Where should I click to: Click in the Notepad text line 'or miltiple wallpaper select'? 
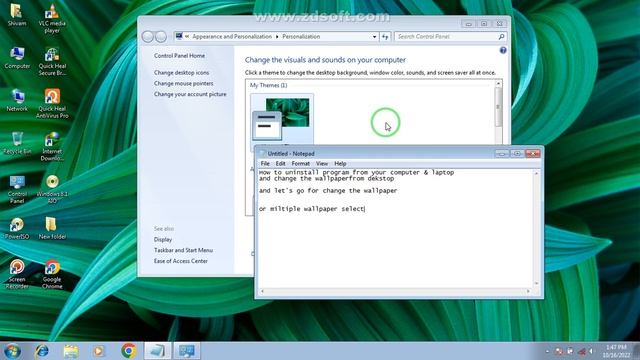pyautogui.click(x=311, y=209)
